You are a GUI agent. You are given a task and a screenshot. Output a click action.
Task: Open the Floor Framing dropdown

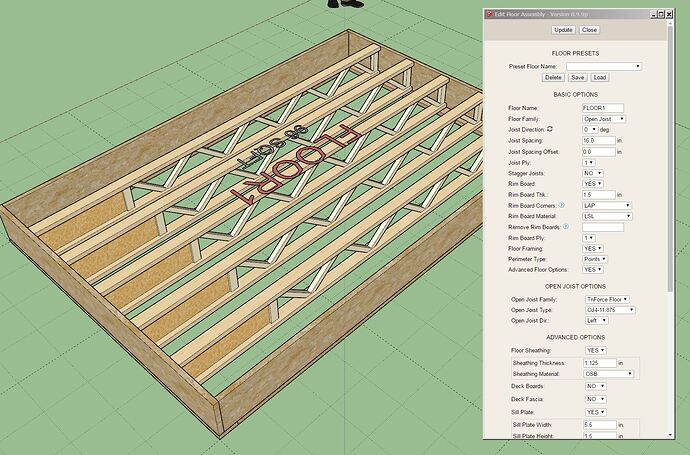click(x=593, y=249)
